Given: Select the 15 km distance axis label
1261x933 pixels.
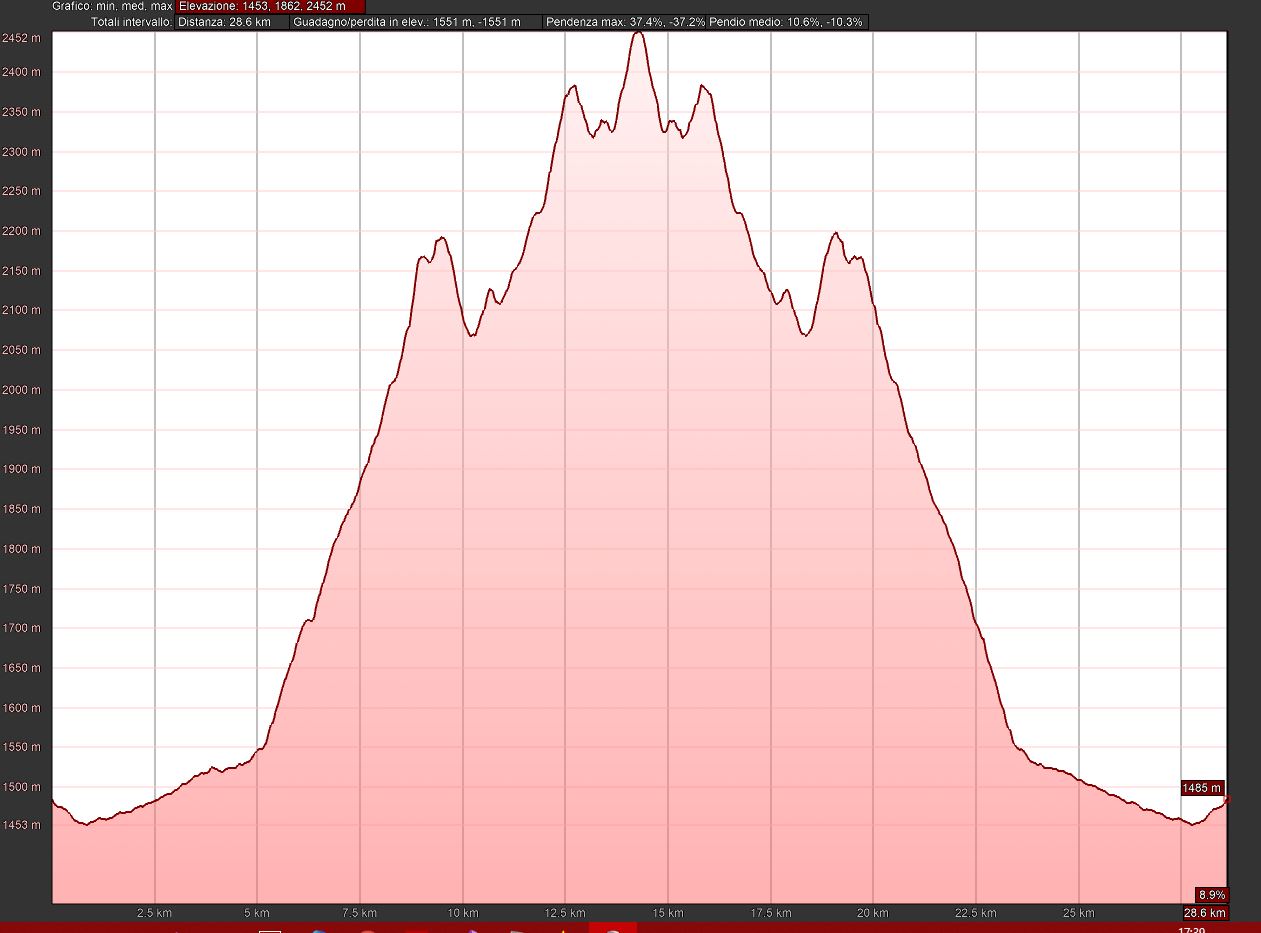Looking at the screenshot, I should click(x=668, y=913).
